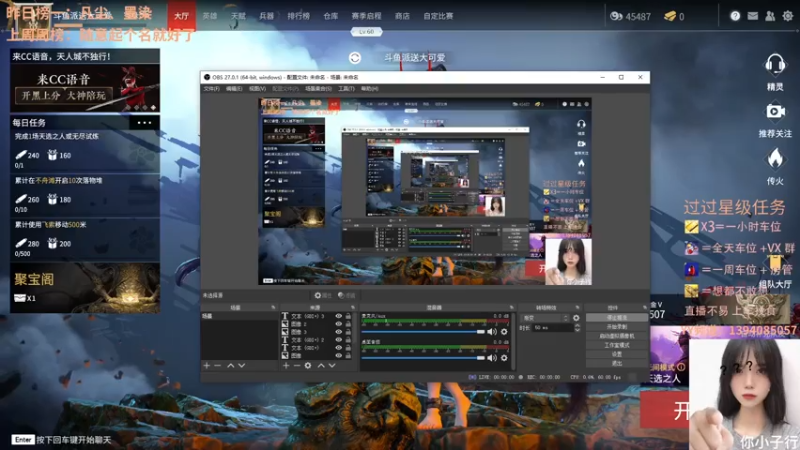Open the transition properties gear next to 渐变
The image size is (800, 450).
(576, 318)
